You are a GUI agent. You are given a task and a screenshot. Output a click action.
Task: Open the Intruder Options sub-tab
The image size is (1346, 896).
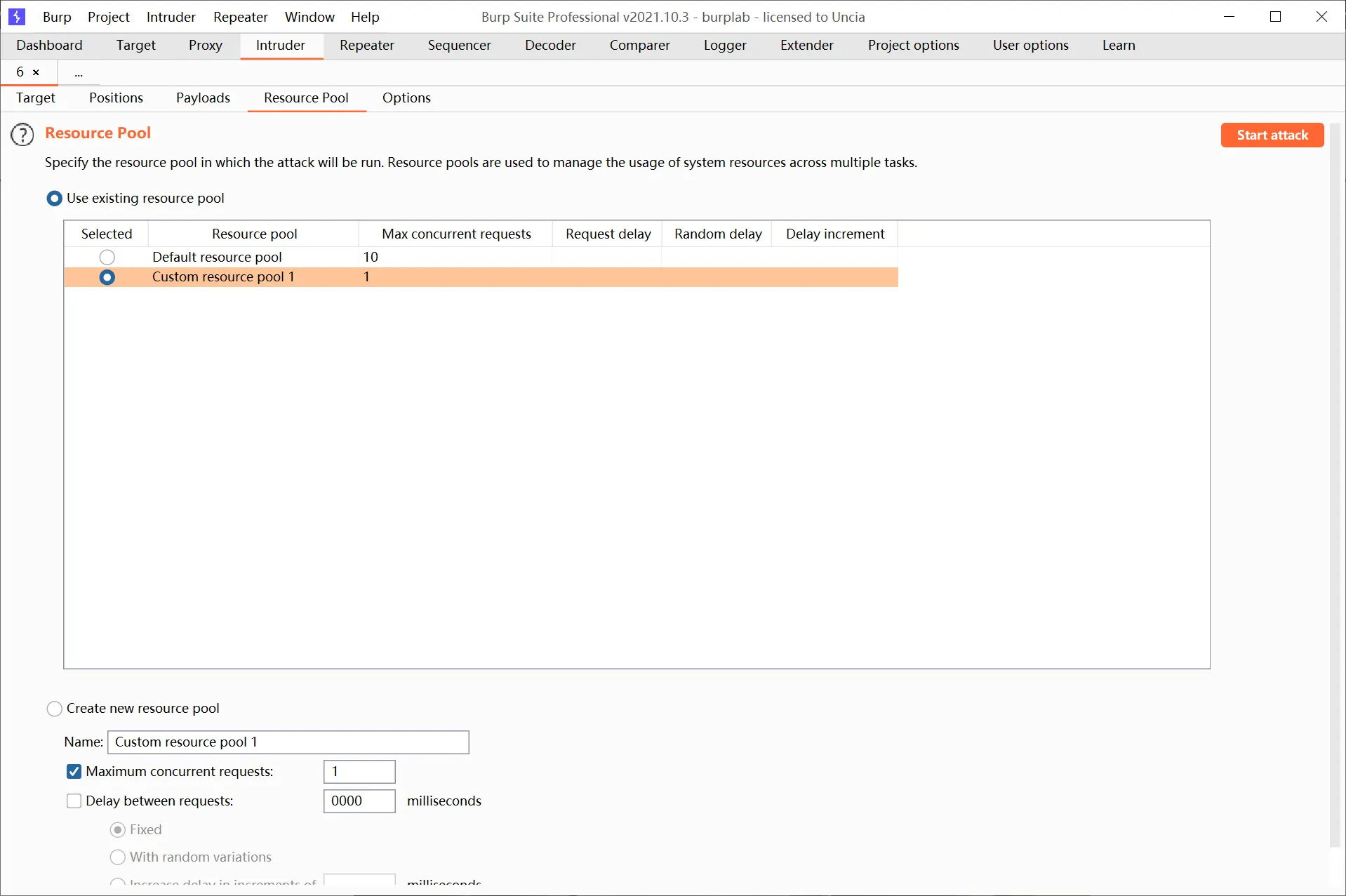click(406, 98)
